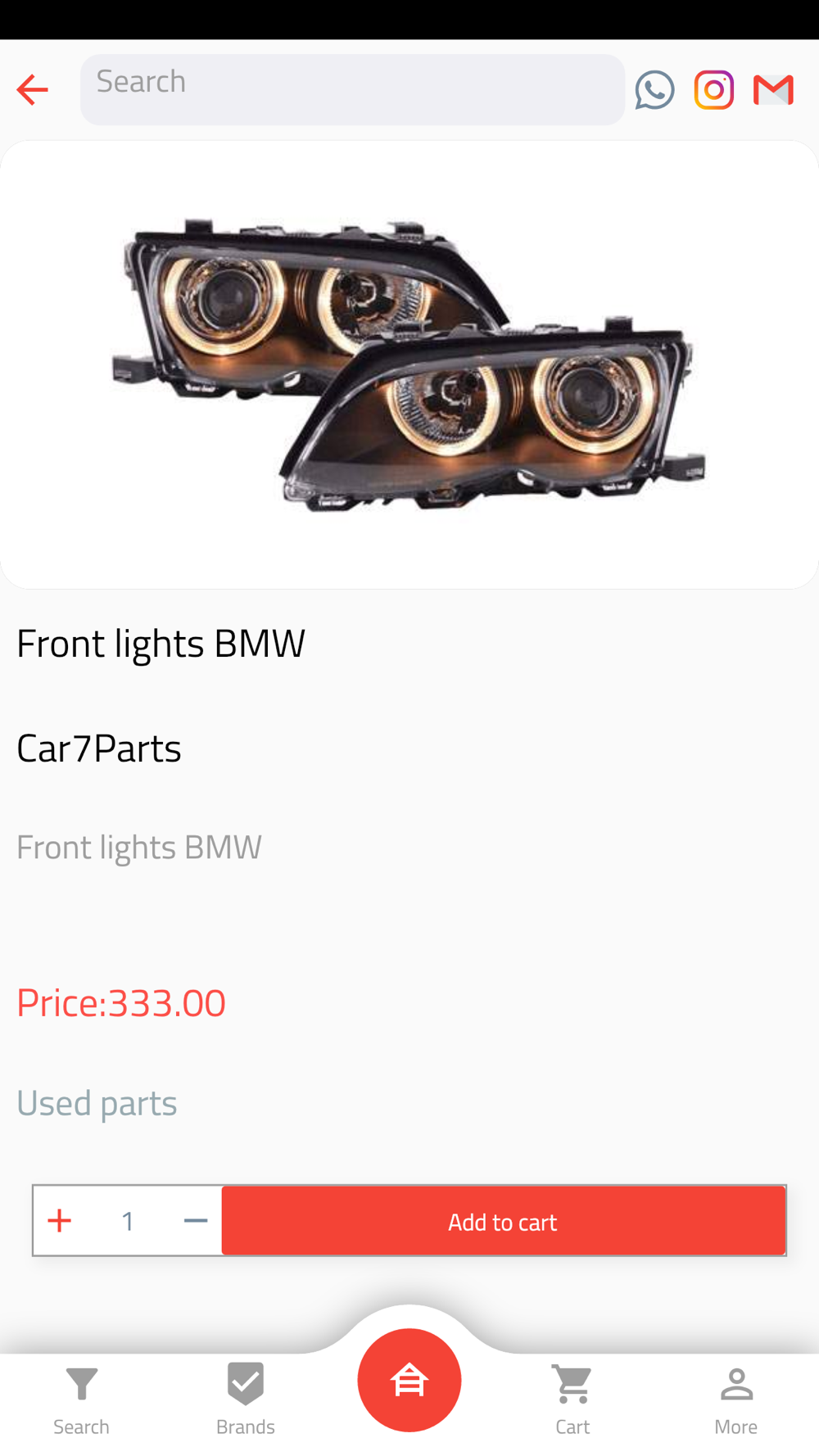Open WhatsApp contact icon
Image resolution: width=819 pixels, height=1456 pixels.
click(x=654, y=89)
